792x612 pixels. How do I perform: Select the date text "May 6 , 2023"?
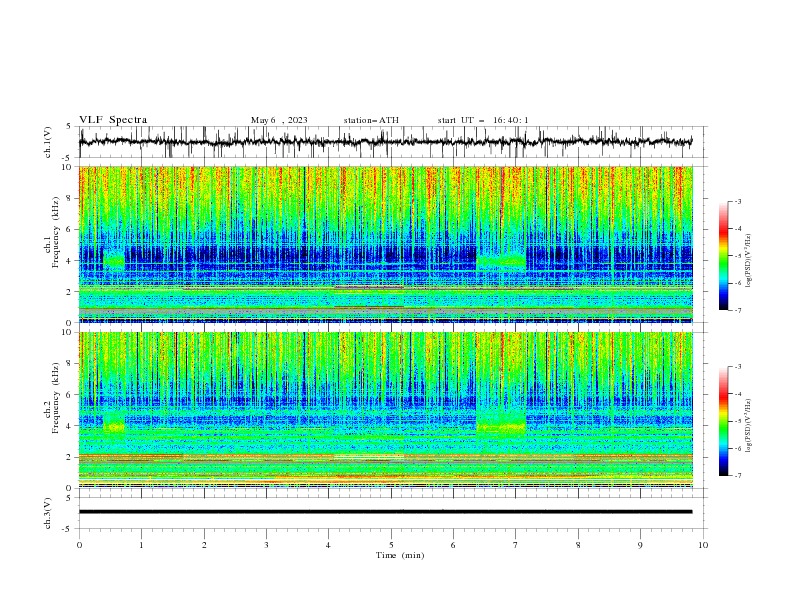click(279, 120)
